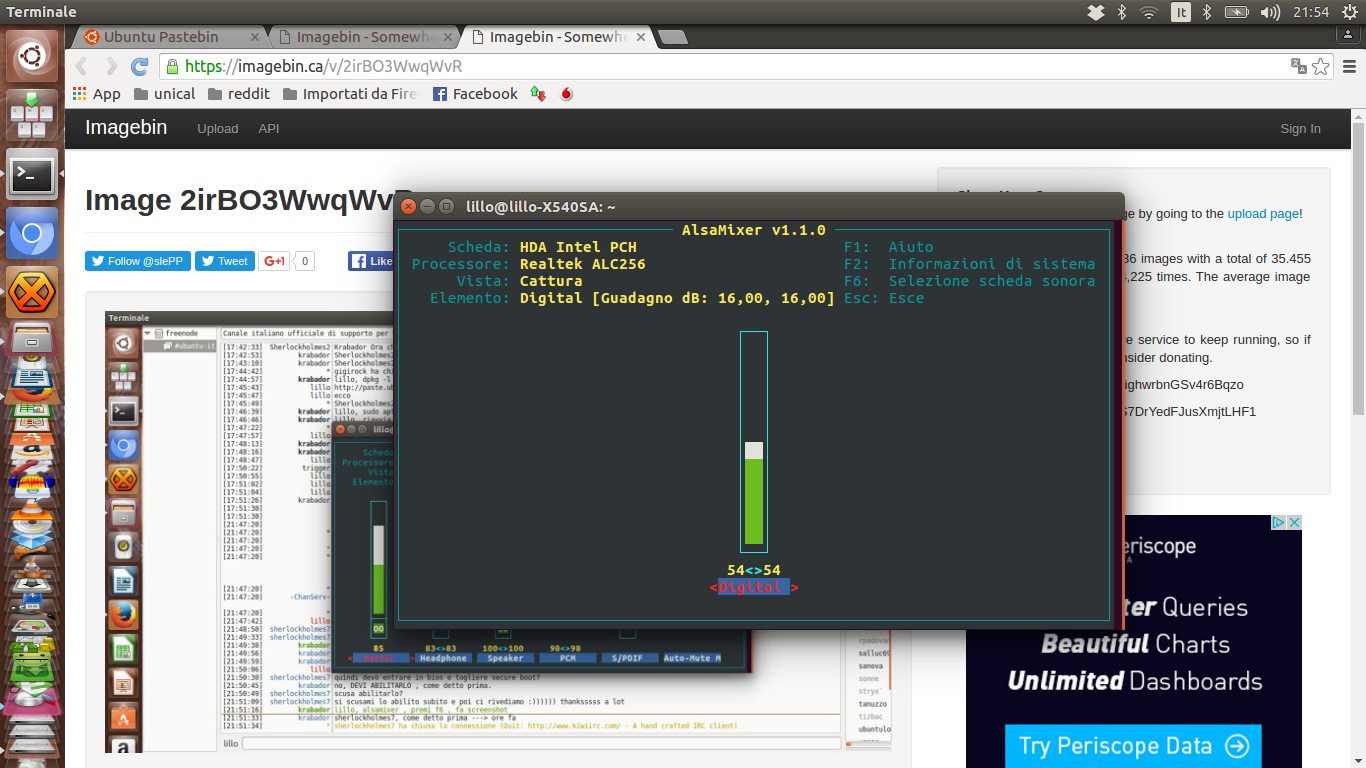Image resolution: width=1366 pixels, height=768 pixels.
Task: Click the keyboard icon with green arrow in launcher
Action: (x=33, y=116)
